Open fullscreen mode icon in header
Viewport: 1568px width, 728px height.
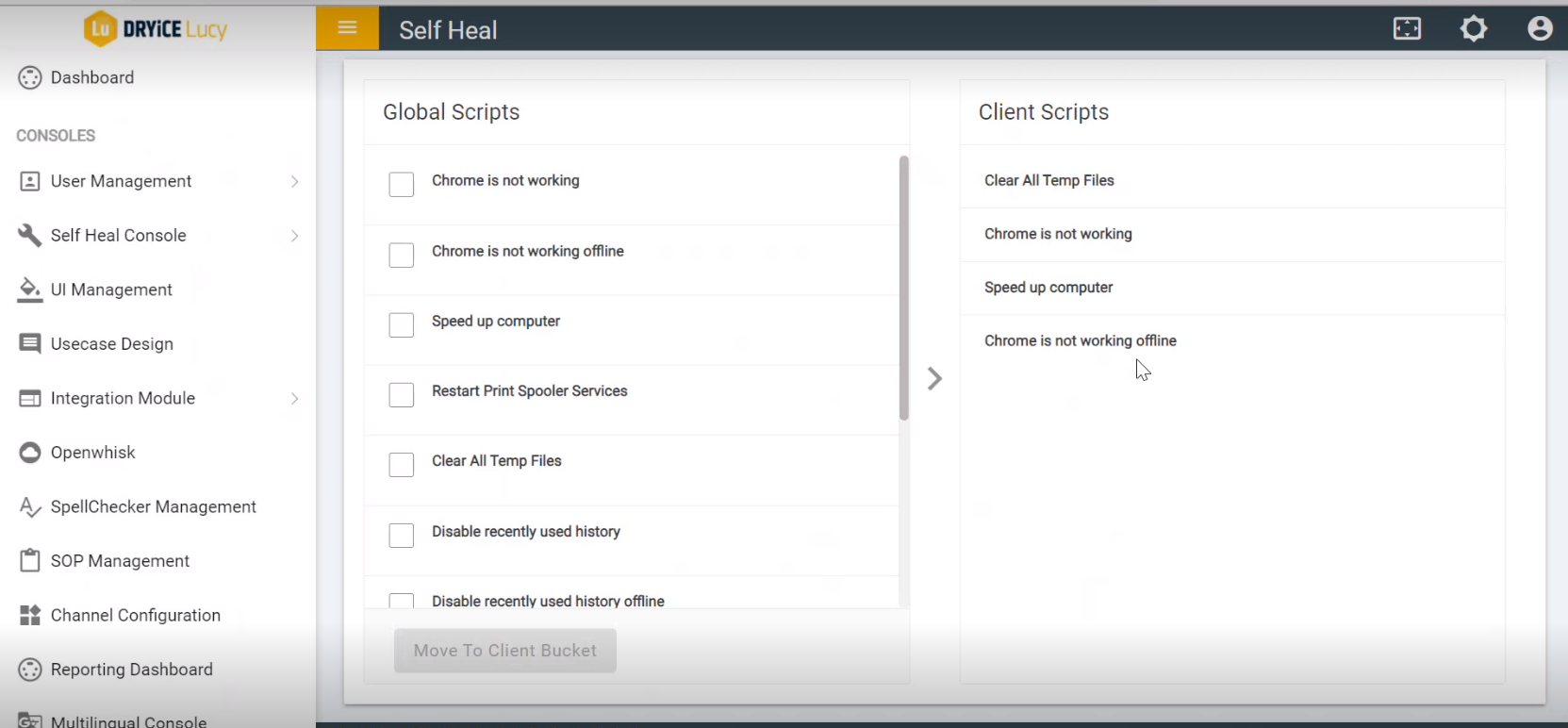click(1407, 28)
